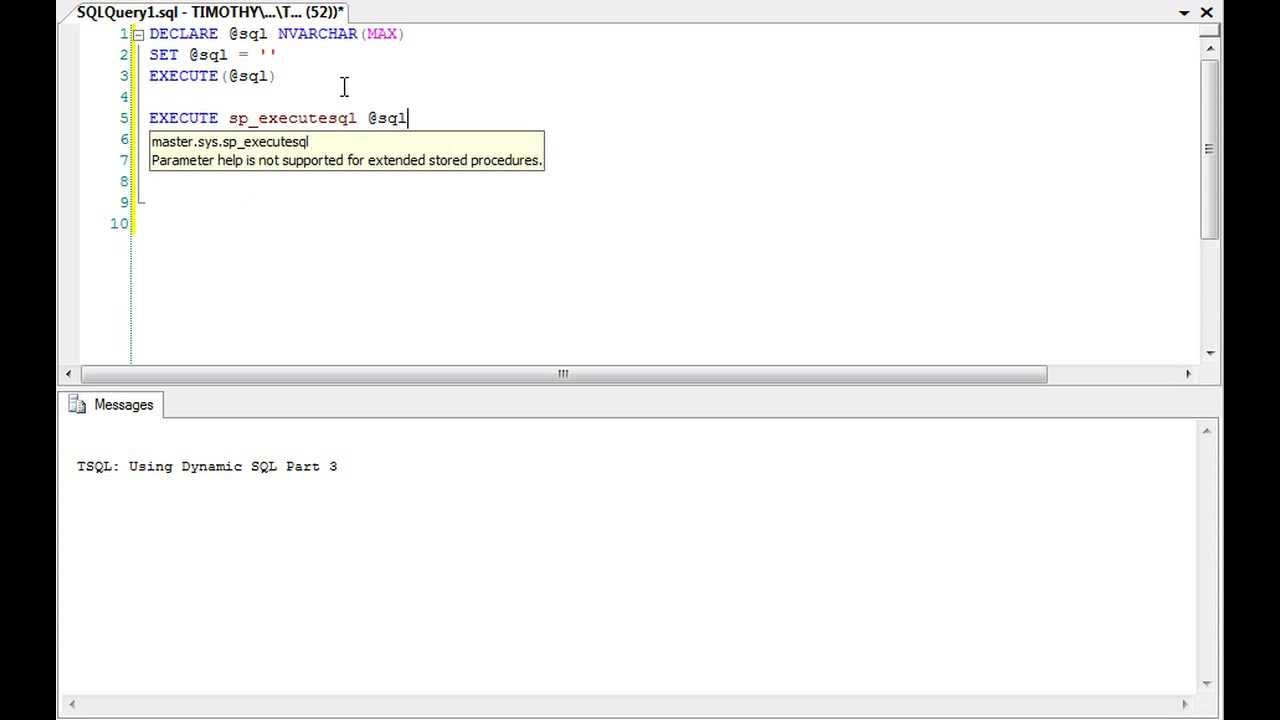The width and height of the screenshot is (1280, 720).
Task: Collapse the code region at line 1
Action: (139, 35)
